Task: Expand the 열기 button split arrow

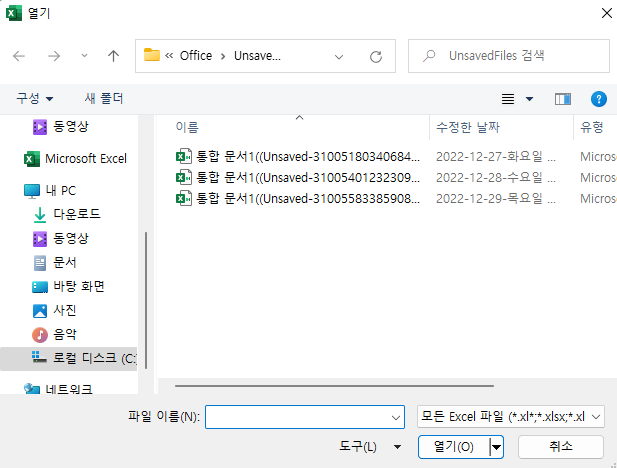Action: (x=497, y=447)
